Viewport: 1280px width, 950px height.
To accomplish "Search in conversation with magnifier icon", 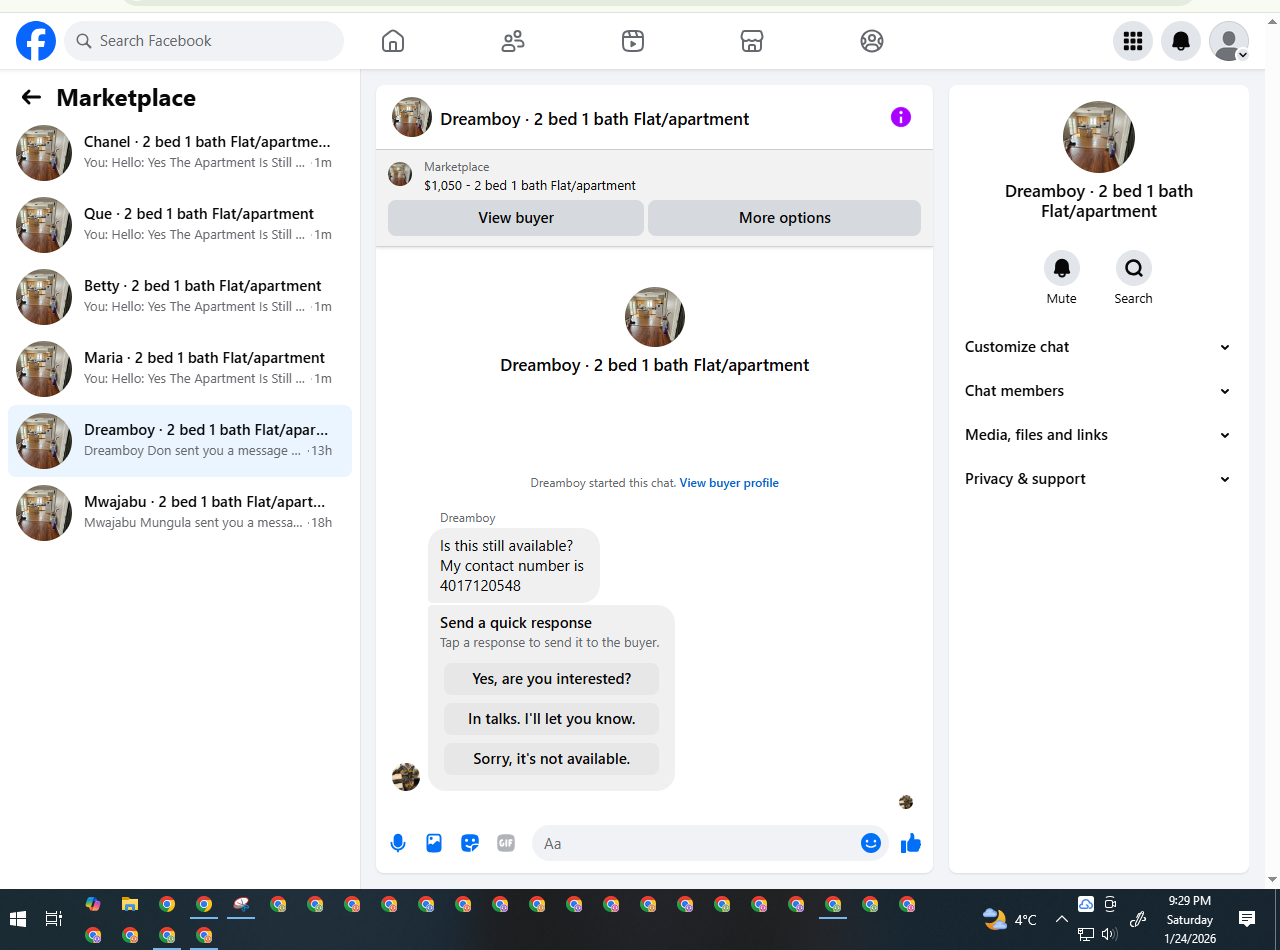I will (x=1134, y=268).
